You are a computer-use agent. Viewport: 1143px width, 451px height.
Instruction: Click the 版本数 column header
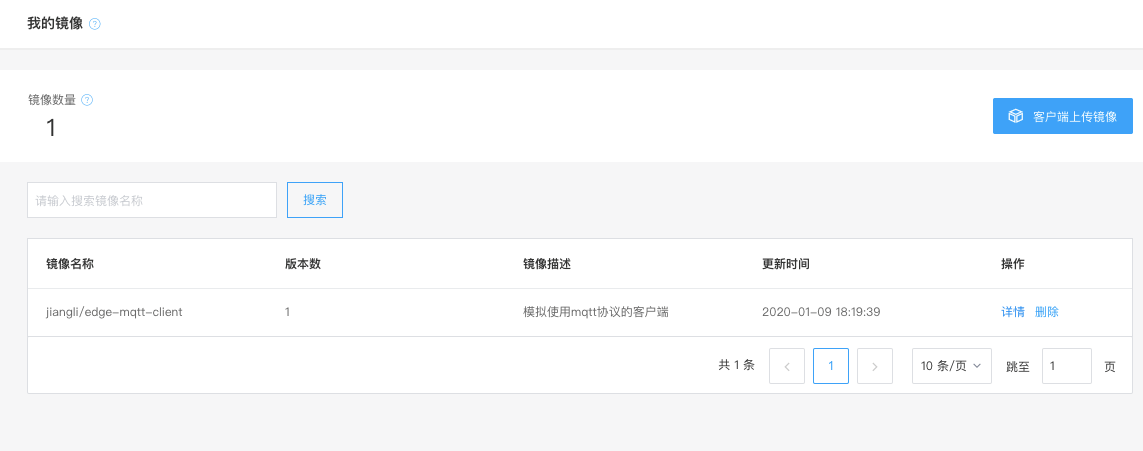click(x=303, y=264)
